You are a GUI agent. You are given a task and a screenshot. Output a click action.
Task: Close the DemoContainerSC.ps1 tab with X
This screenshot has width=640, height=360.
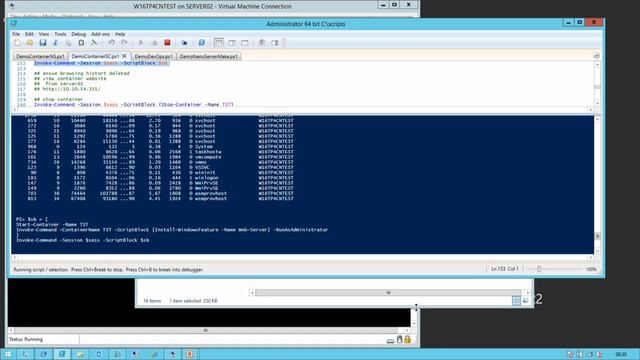124,56
